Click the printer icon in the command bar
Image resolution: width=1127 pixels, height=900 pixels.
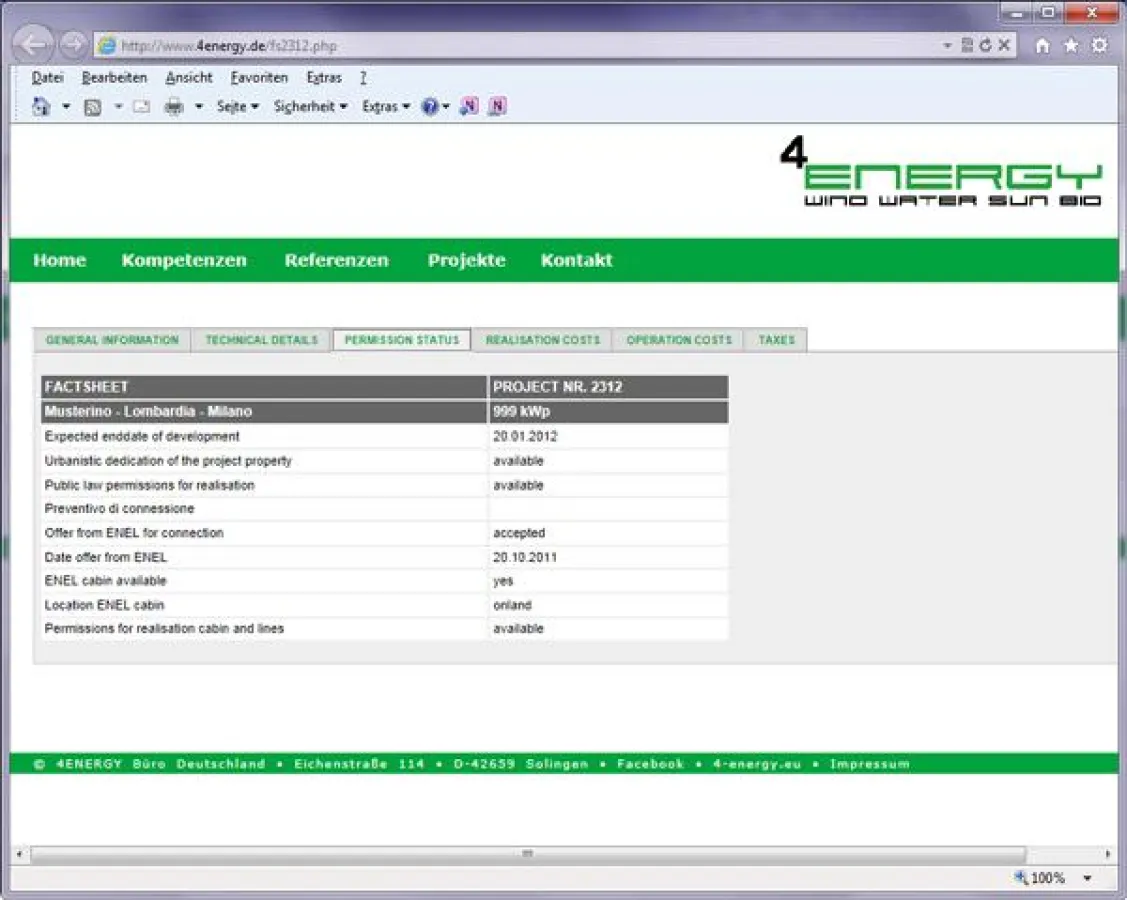(174, 107)
